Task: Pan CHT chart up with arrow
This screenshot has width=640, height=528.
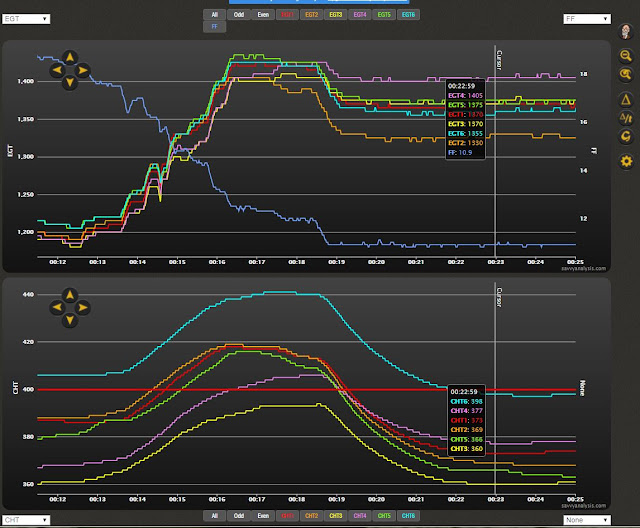Action: click(70, 295)
